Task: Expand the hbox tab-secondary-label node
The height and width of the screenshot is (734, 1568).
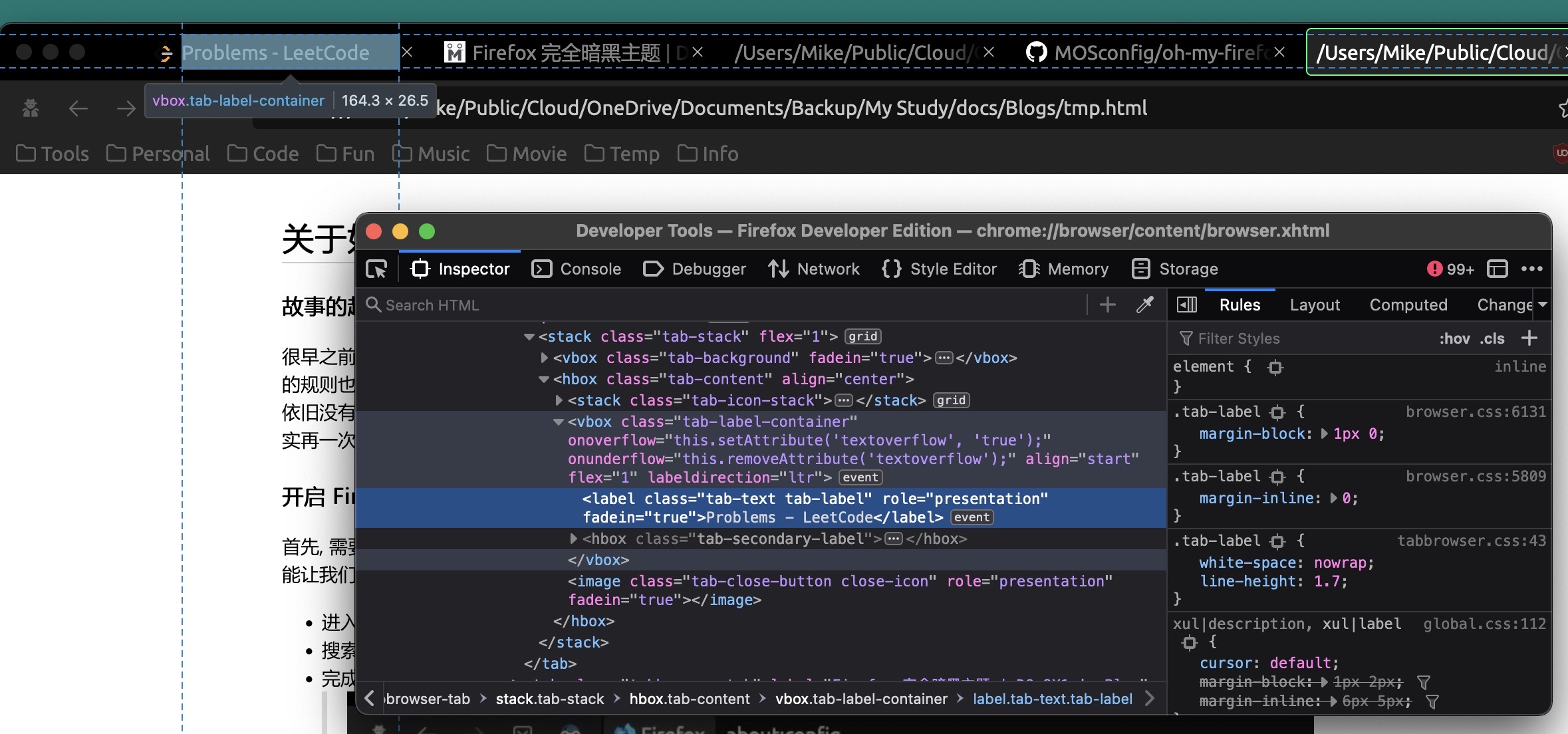Action: [573, 539]
